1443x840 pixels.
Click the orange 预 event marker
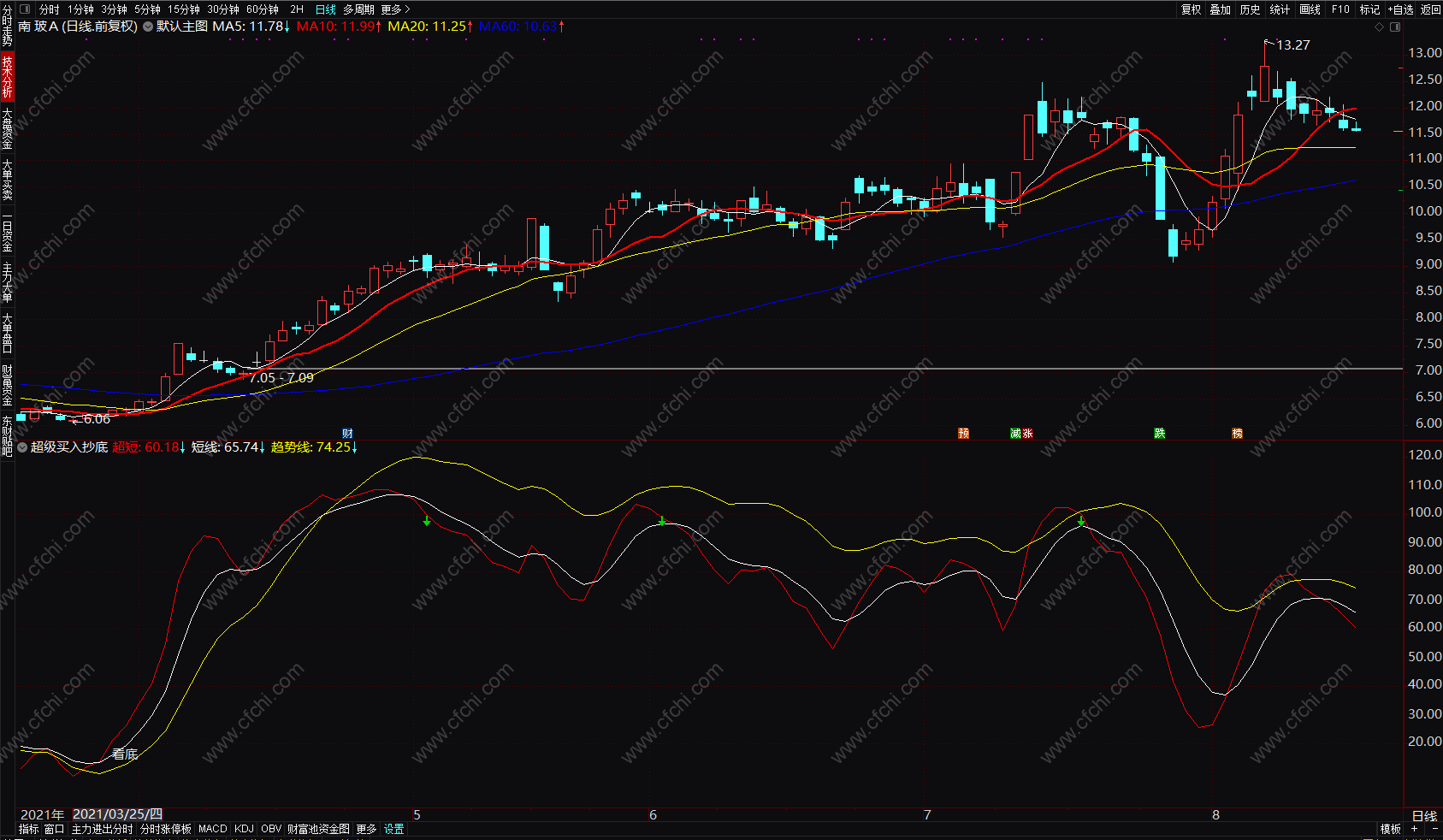click(x=963, y=434)
